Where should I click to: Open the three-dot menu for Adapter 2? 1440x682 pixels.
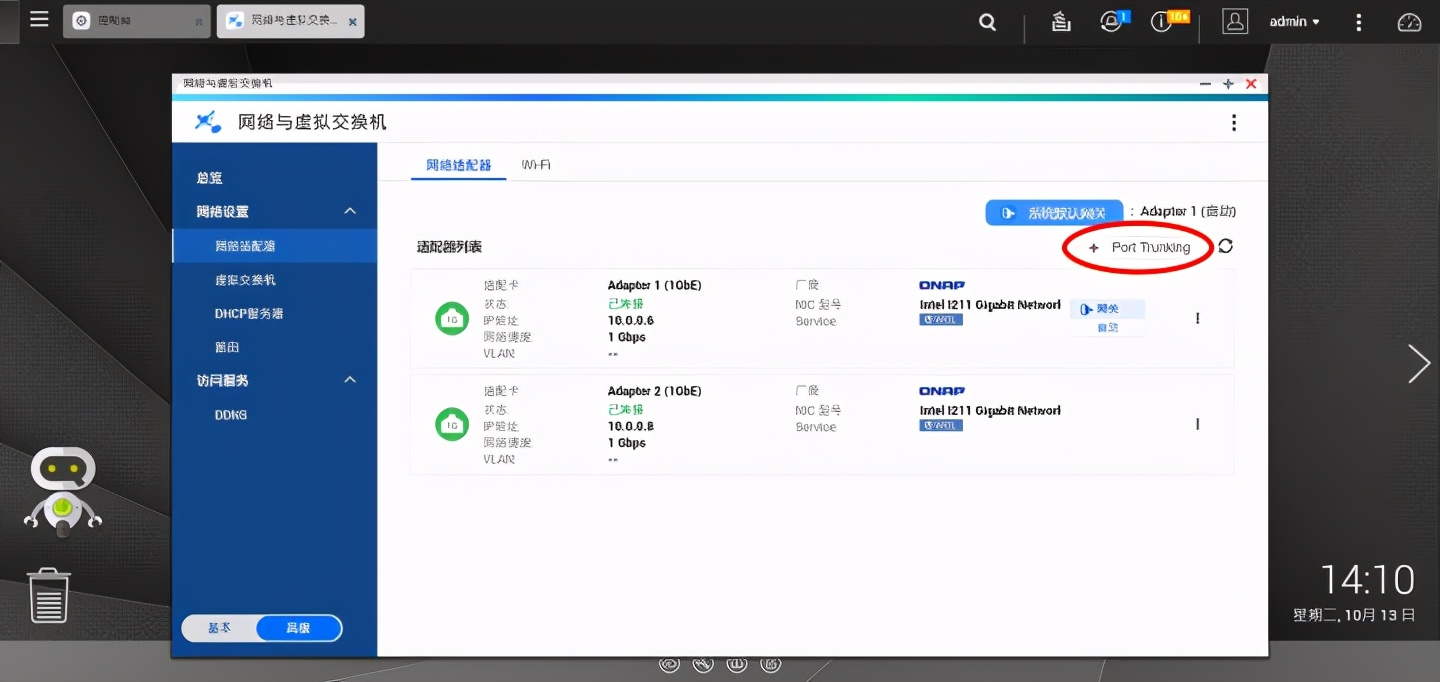(x=1197, y=424)
